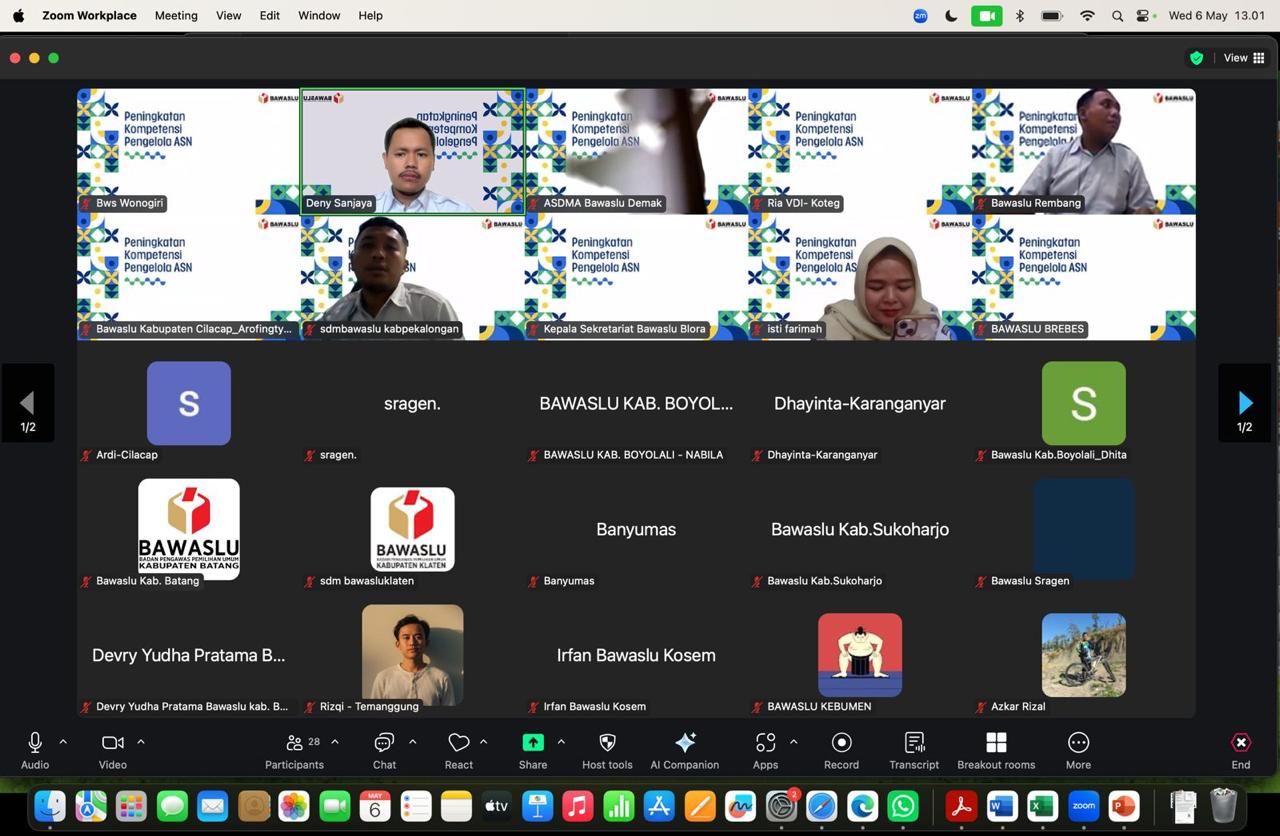The width and height of the screenshot is (1280, 836).
Task: Open Control Center in the menu bar
Action: click(x=1144, y=16)
